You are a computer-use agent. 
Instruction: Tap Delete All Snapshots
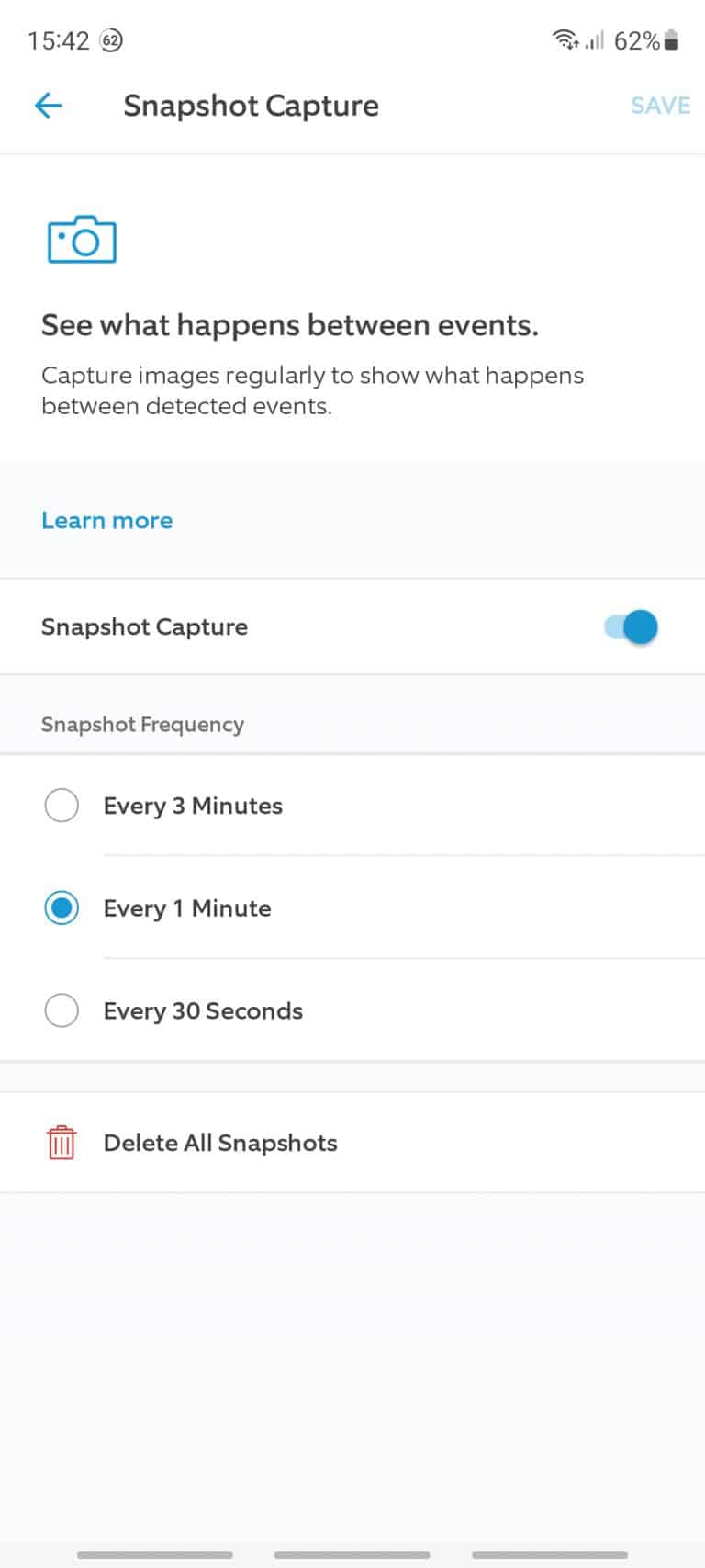(x=220, y=1143)
